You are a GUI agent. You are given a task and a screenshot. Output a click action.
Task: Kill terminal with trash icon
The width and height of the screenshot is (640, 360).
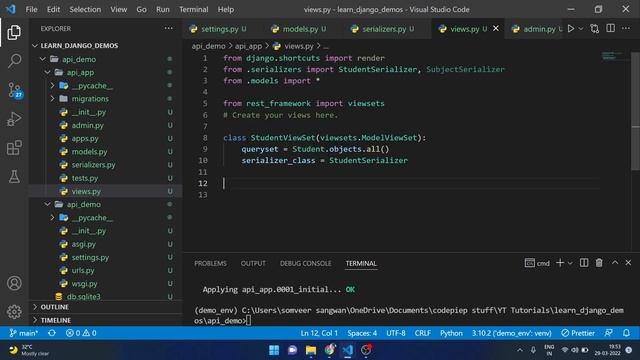pos(599,263)
